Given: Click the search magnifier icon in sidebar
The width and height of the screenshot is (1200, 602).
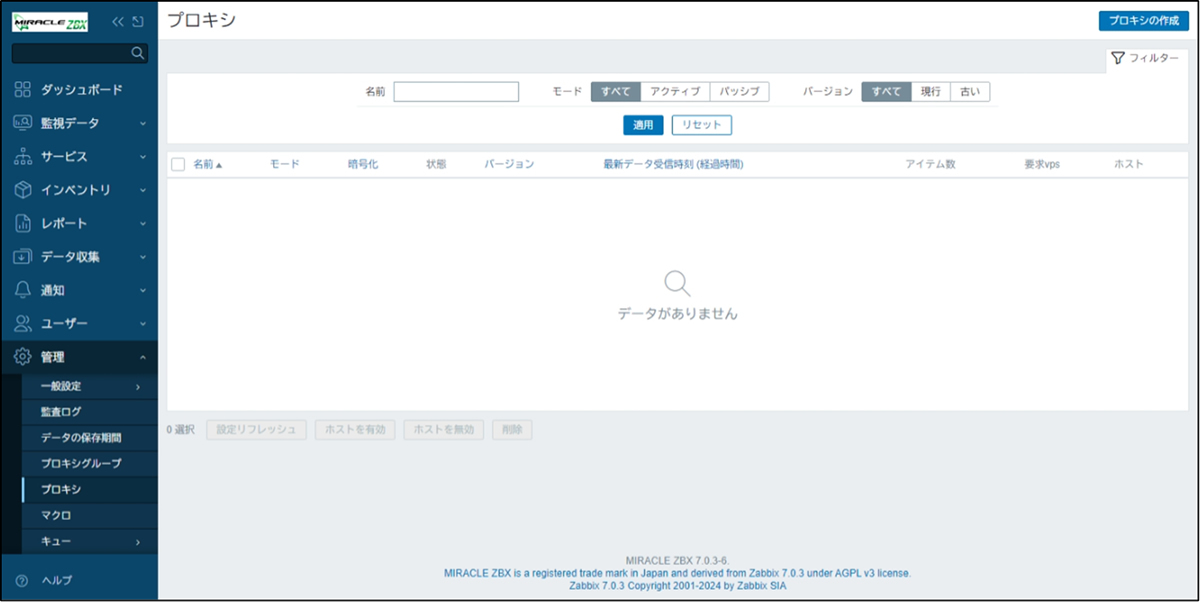Looking at the screenshot, I should 138,53.
